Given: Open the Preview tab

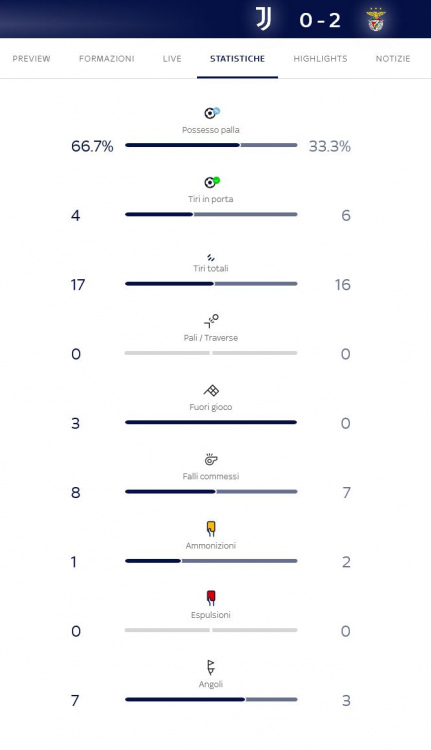Looking at the screenshot, I should (32, 58).
